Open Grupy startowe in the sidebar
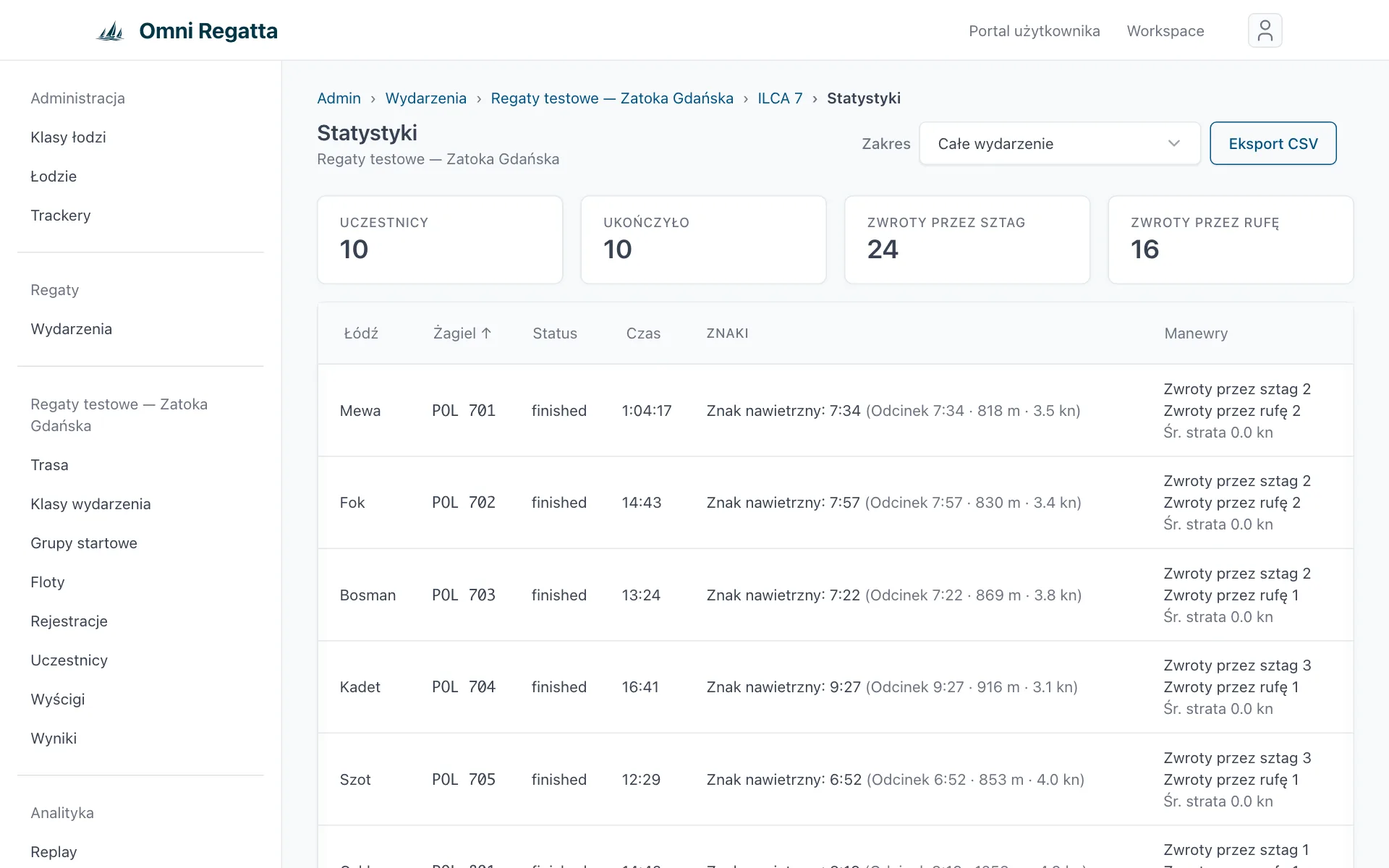Viewport: 1389px width, 868px height. pos(84,543)
